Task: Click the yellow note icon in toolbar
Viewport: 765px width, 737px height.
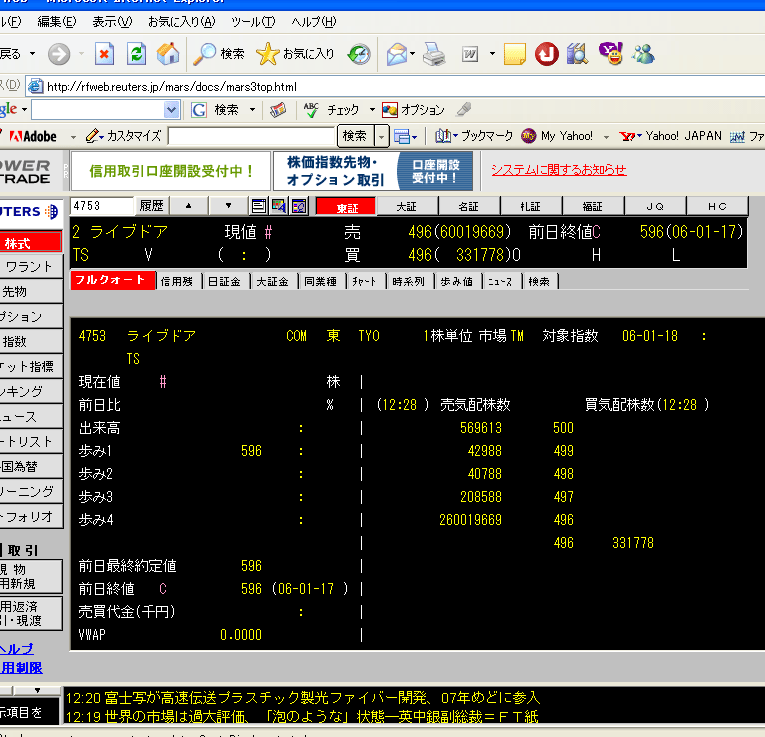Action: point(515,54)
